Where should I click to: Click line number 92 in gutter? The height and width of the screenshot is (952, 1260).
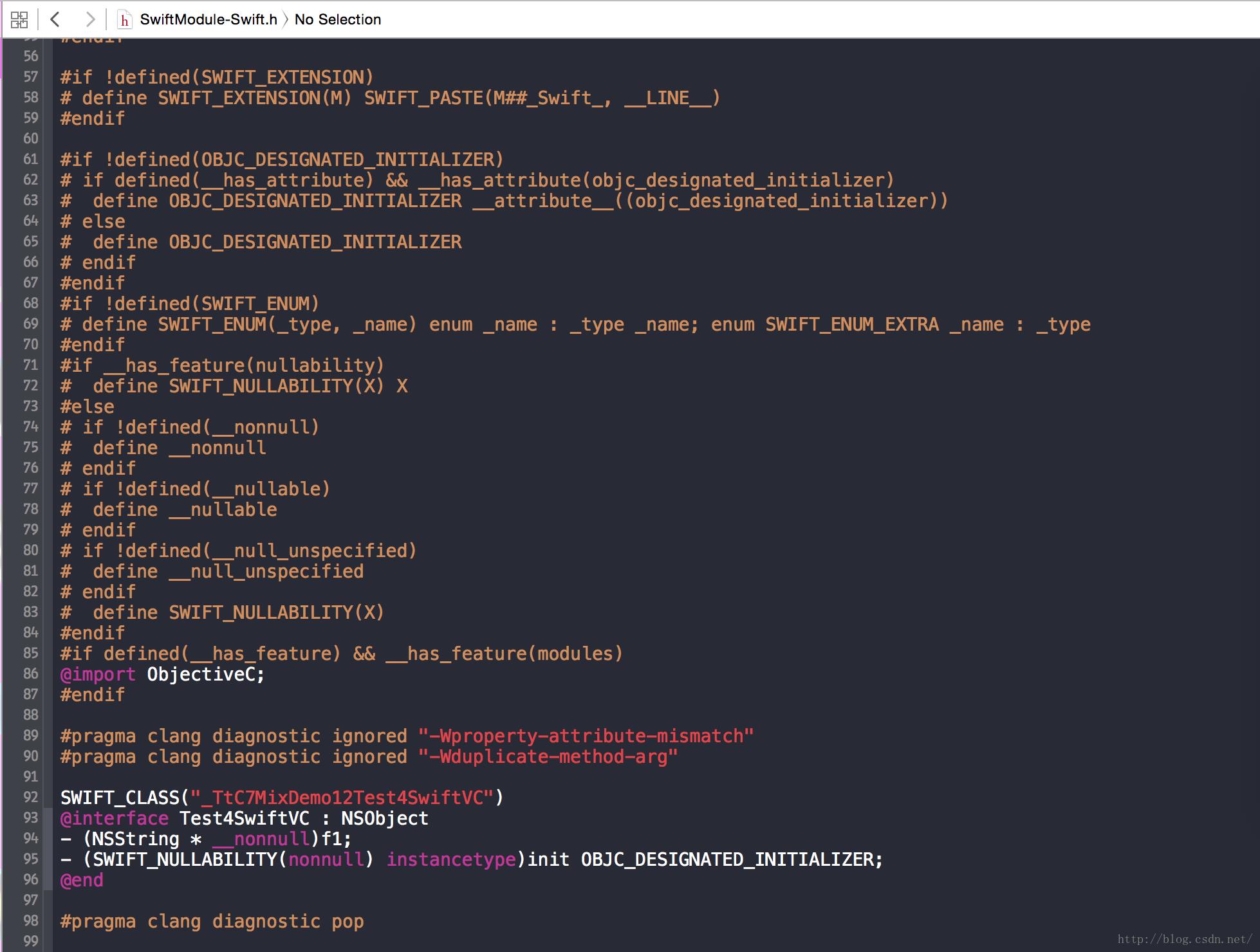(x=31, y=798)
